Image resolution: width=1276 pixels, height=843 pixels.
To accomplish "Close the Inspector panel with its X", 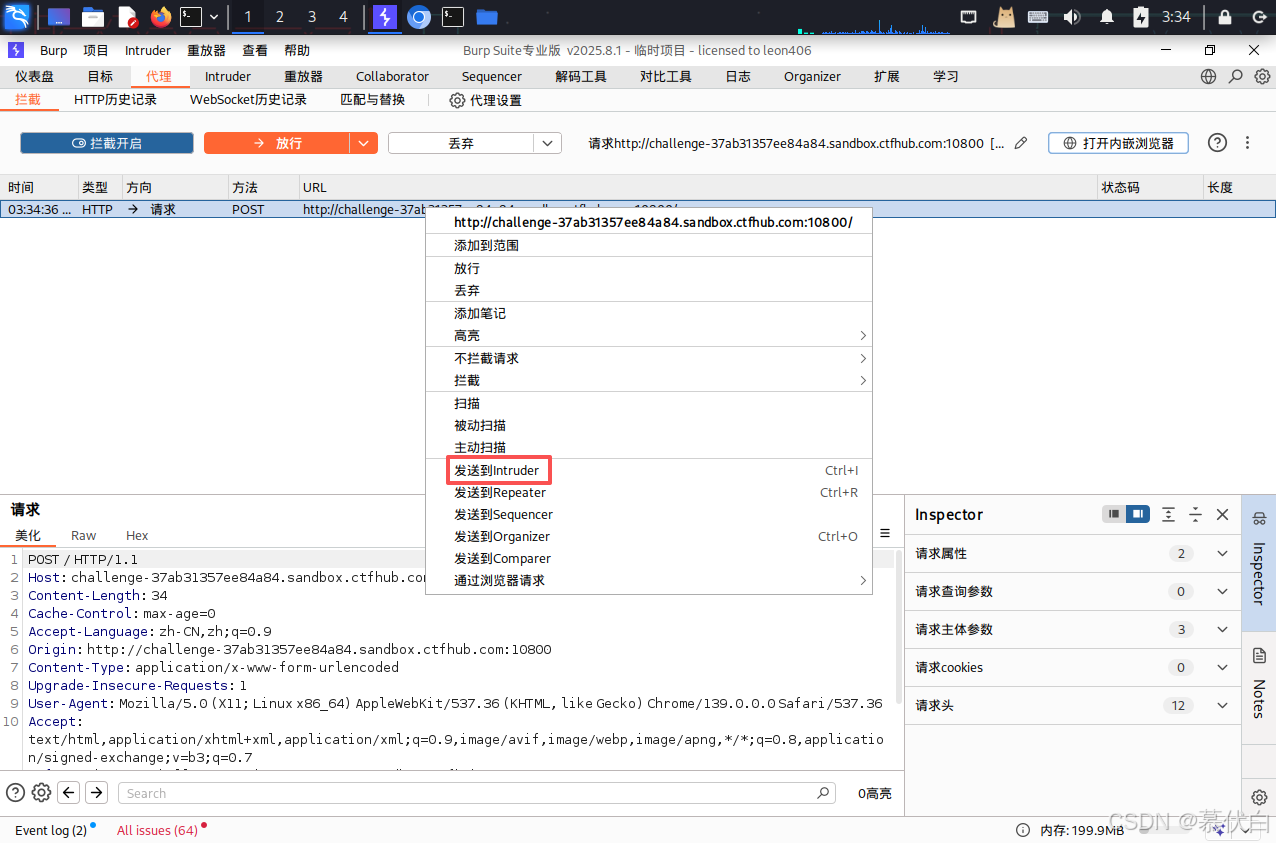I will (1222, 514).
